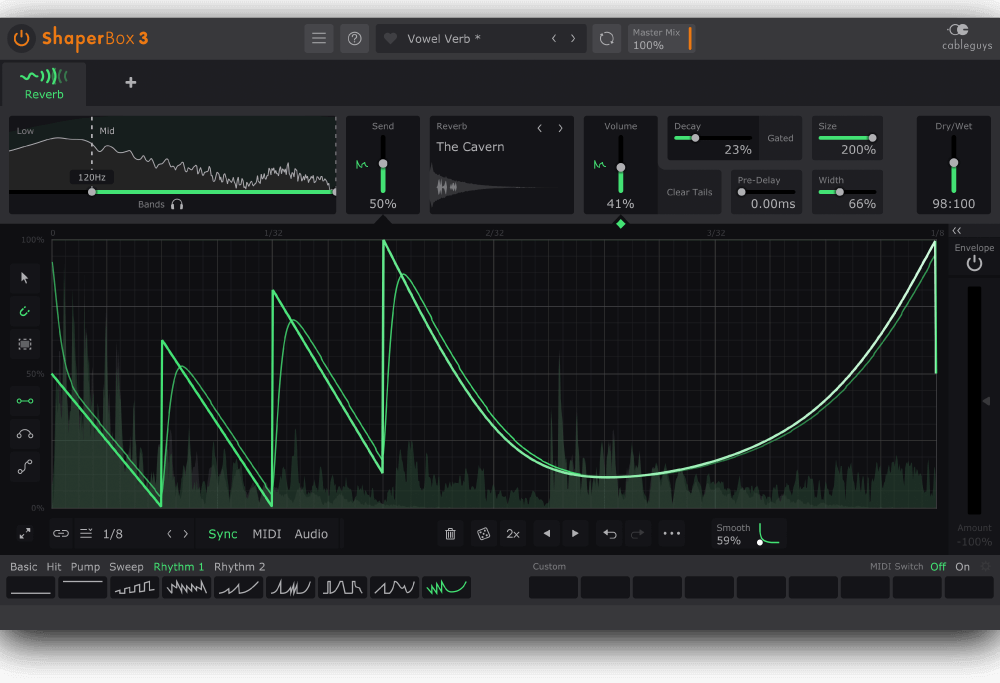Toggle the Envelope power switch
The height and width of the screenshot is (683, 1000).
click(974, 263)
